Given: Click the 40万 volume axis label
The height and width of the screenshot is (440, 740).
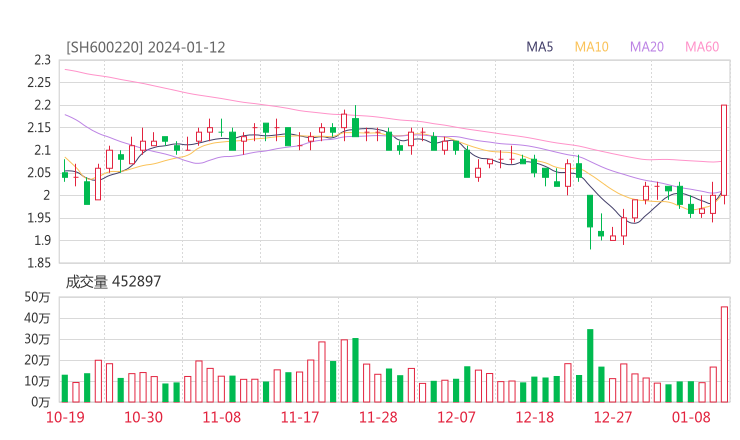Looking at the screenshot, I should (x=37, y=318).
